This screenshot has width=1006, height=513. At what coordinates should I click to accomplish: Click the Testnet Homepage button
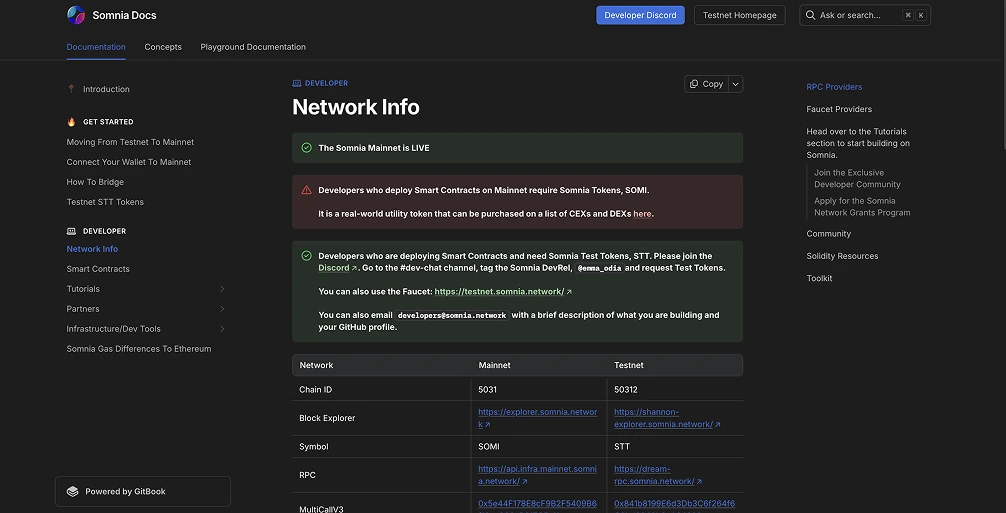coord(740,15)
